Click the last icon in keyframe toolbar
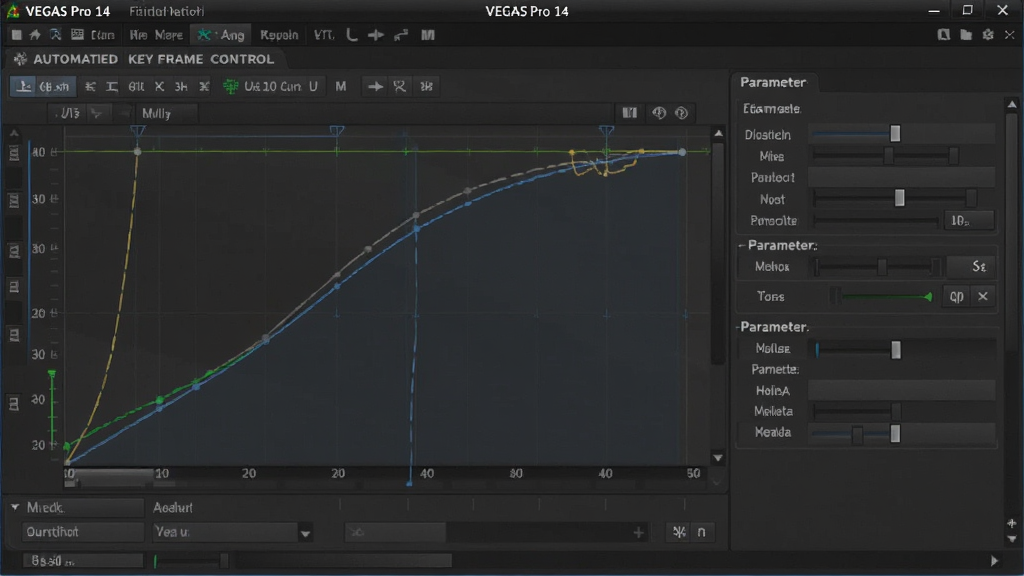Screen dimensions: 1024x576 pos(426,86)
